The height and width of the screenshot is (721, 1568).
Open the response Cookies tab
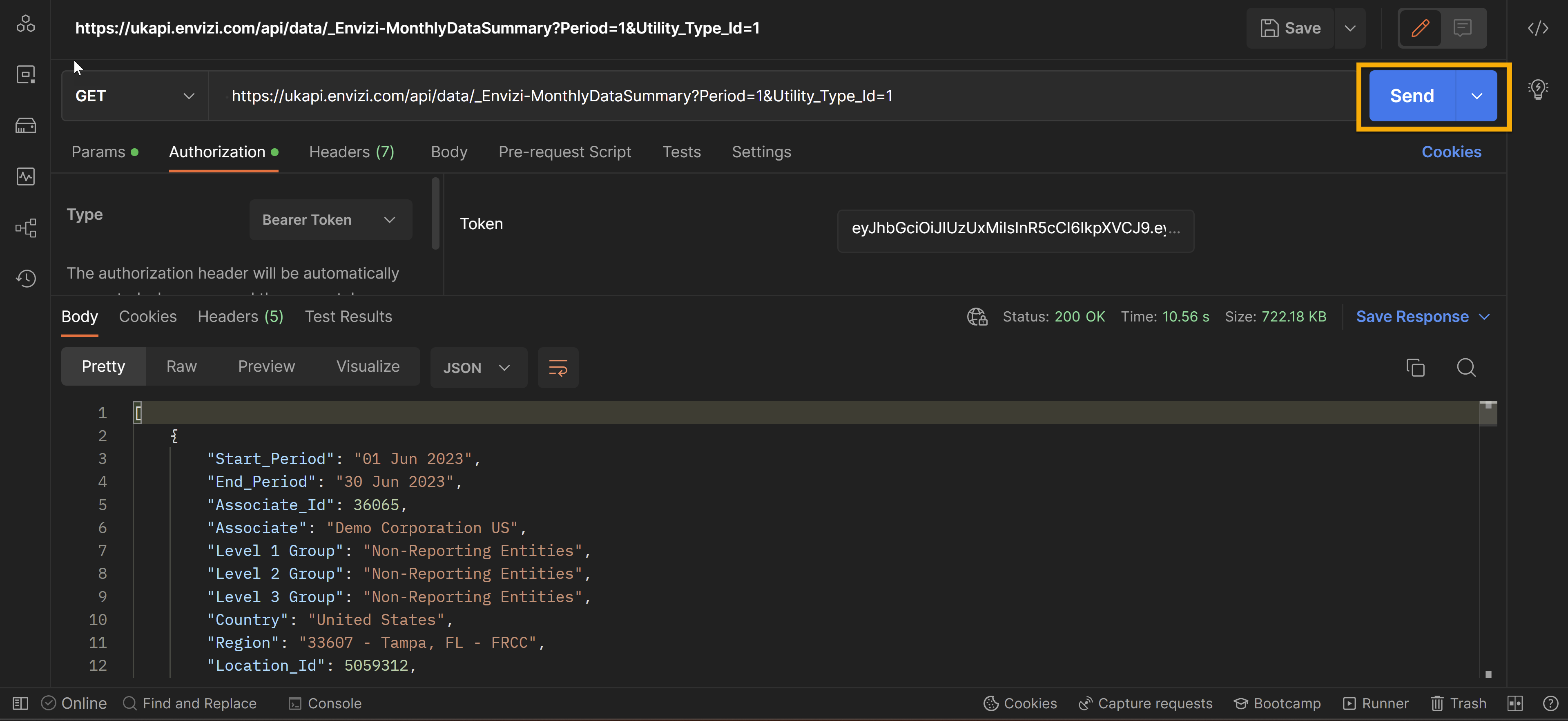pyautogui.click(x=148, y=317)
